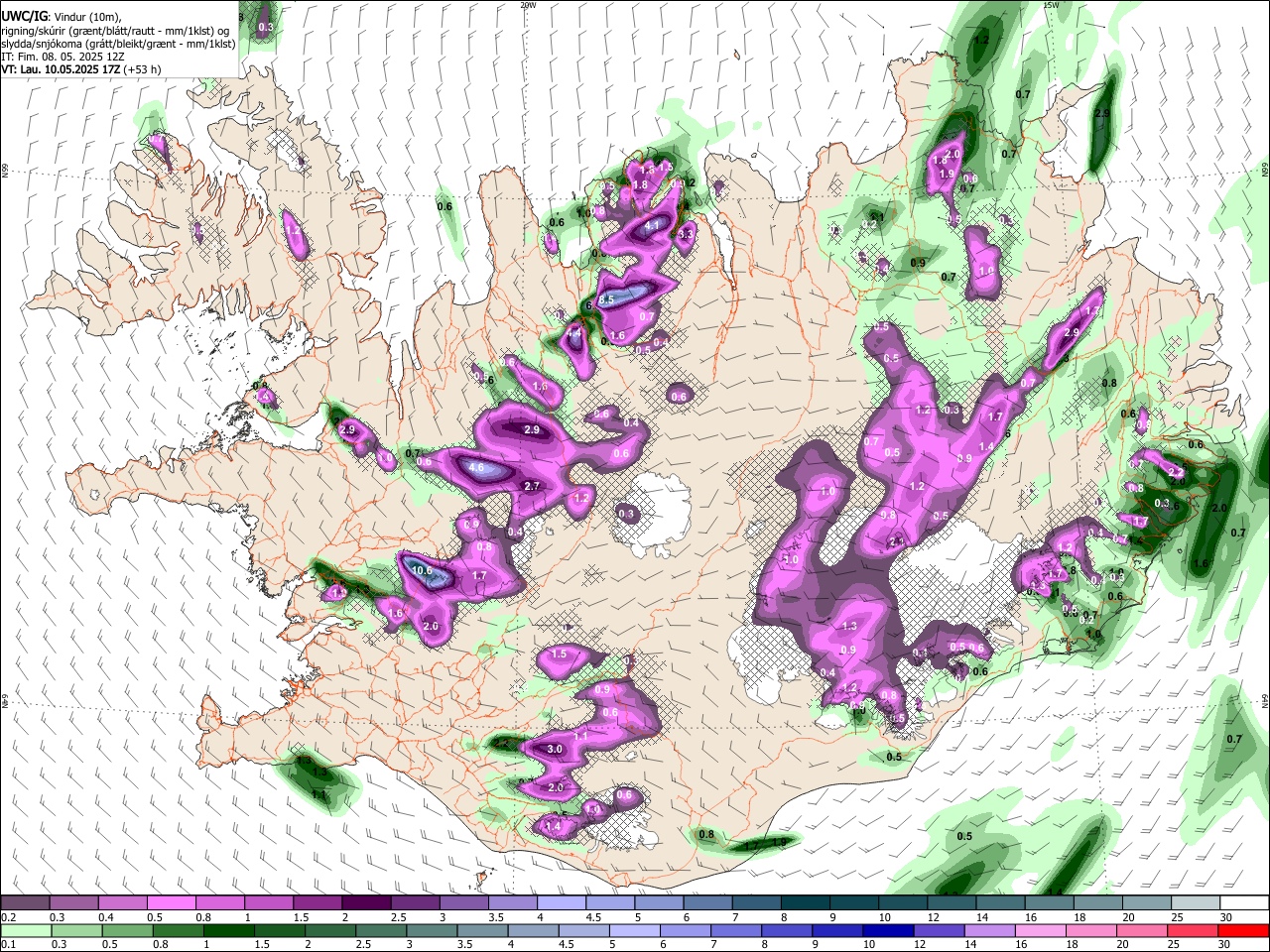
Task: Click the 'VT: Lau. 10.05.2025 17Z (+53 h)' valid time
Action: [x=81, y=69]
